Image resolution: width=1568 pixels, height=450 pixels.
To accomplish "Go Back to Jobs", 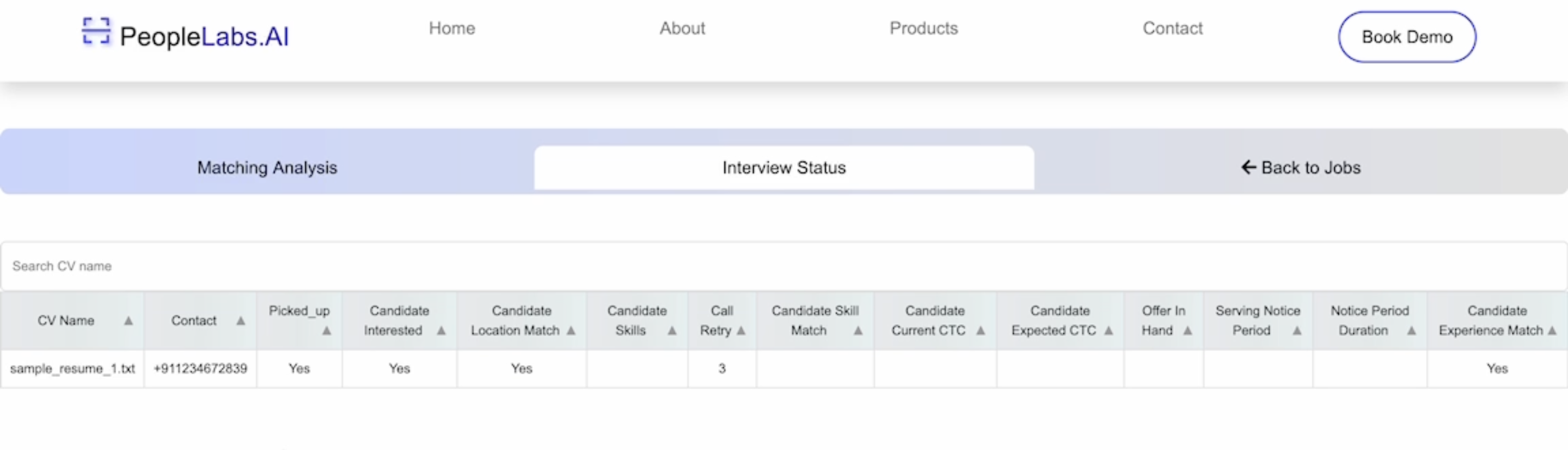I will click(x=1301, y=167).
